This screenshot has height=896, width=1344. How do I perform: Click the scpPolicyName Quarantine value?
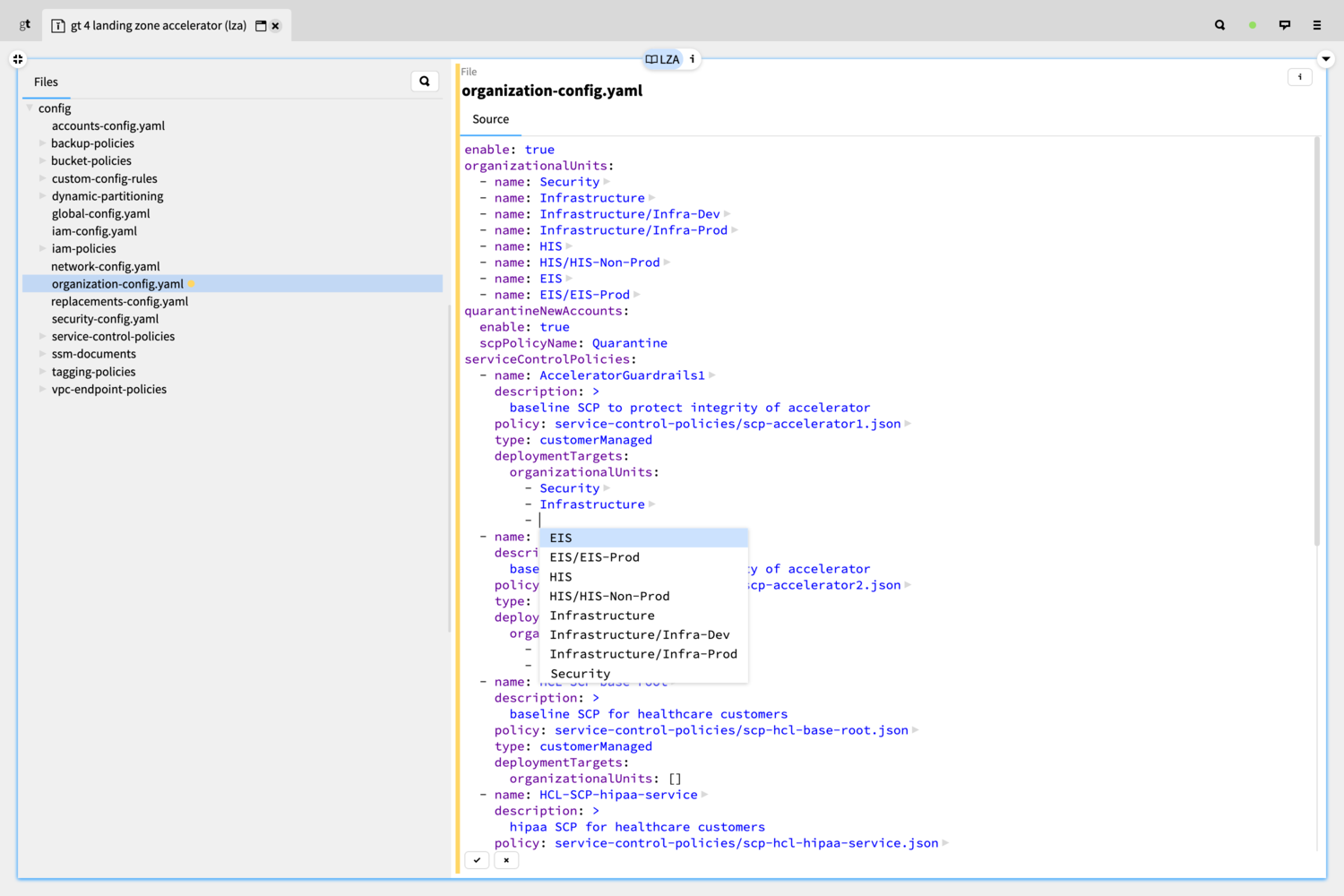pyautogui.click(x=629, y=343)
